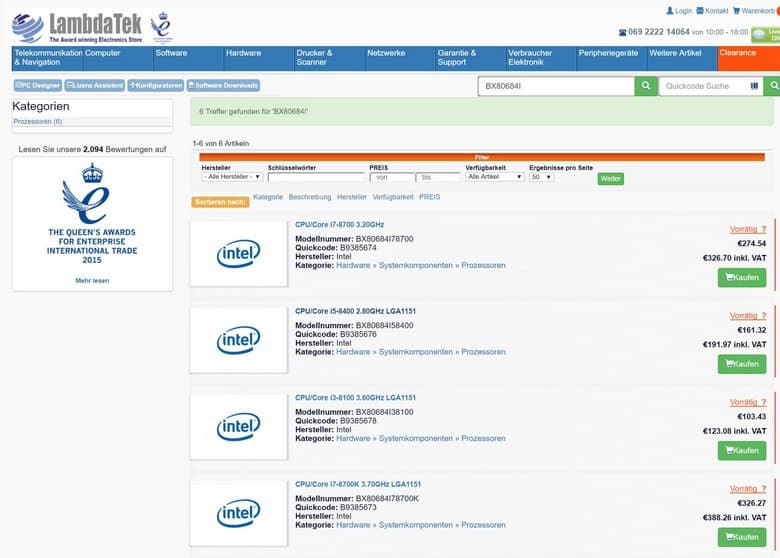Click the orange Filter bar

pos(482,157)
